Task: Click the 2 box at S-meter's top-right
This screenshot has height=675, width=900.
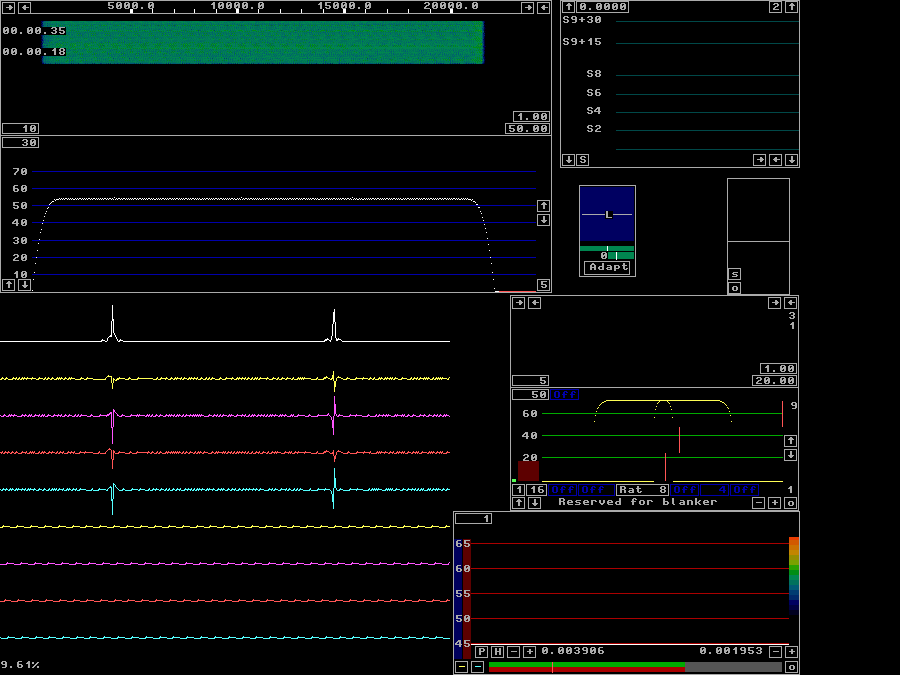Action: [775, 7]
